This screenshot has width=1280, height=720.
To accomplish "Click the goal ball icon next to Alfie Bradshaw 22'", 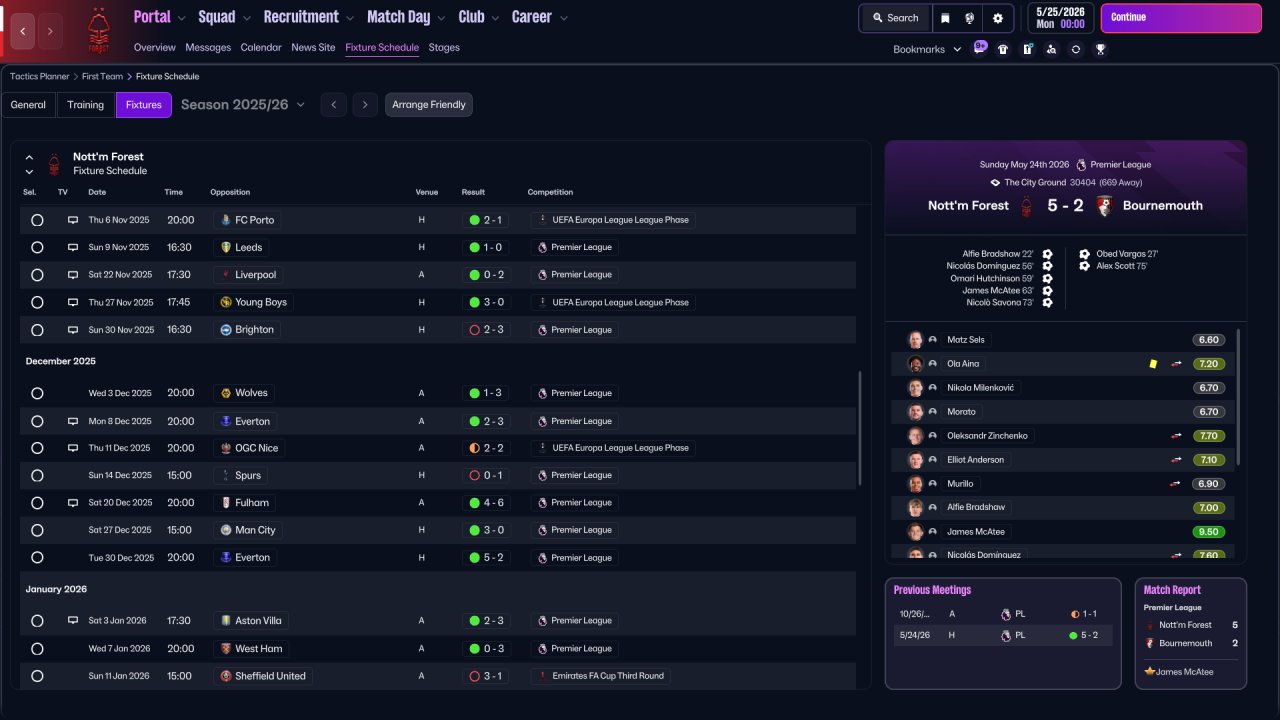I will (1047, 254).
